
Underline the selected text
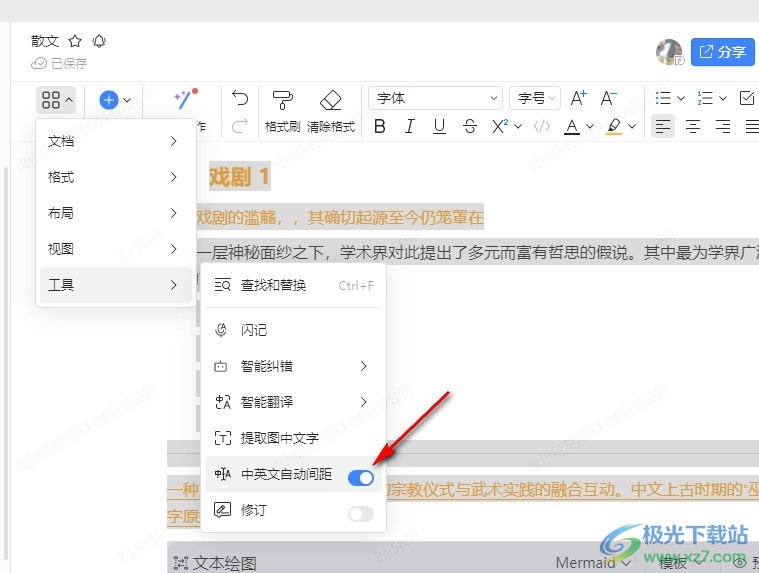tap(439, 127)
